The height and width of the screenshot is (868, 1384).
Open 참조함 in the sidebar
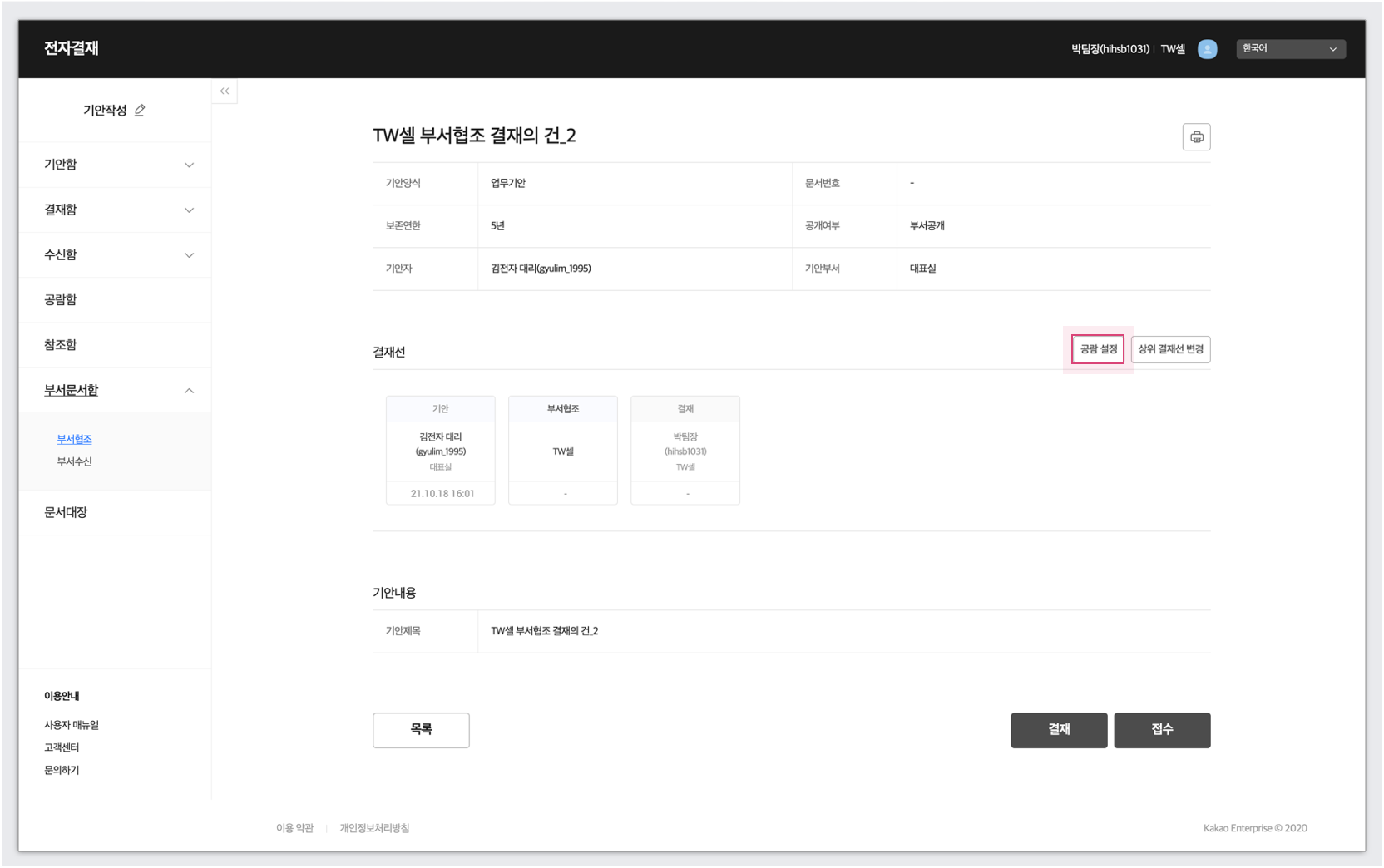tap(61, 344)
